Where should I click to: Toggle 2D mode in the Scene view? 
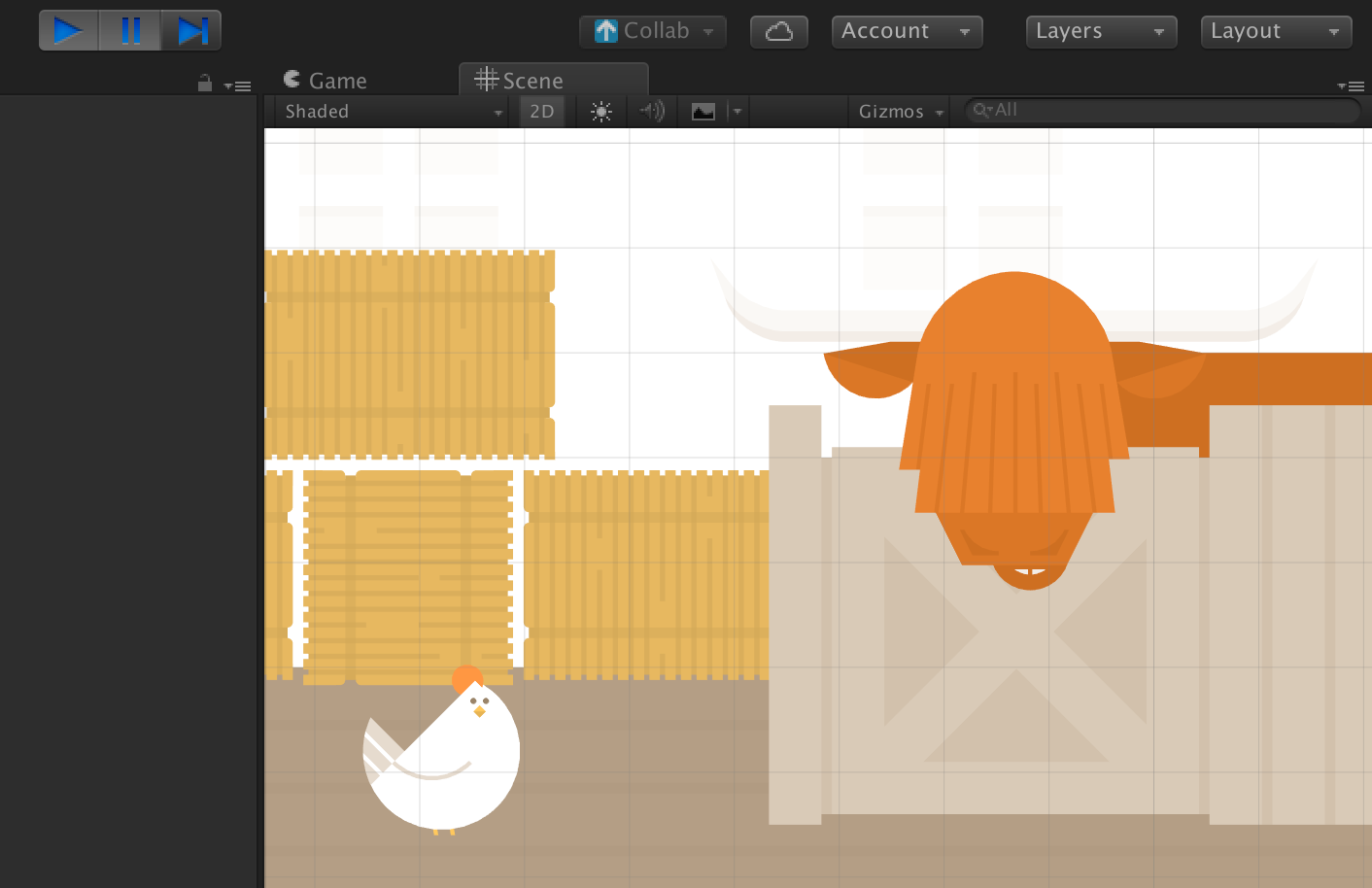click(541, 111)
